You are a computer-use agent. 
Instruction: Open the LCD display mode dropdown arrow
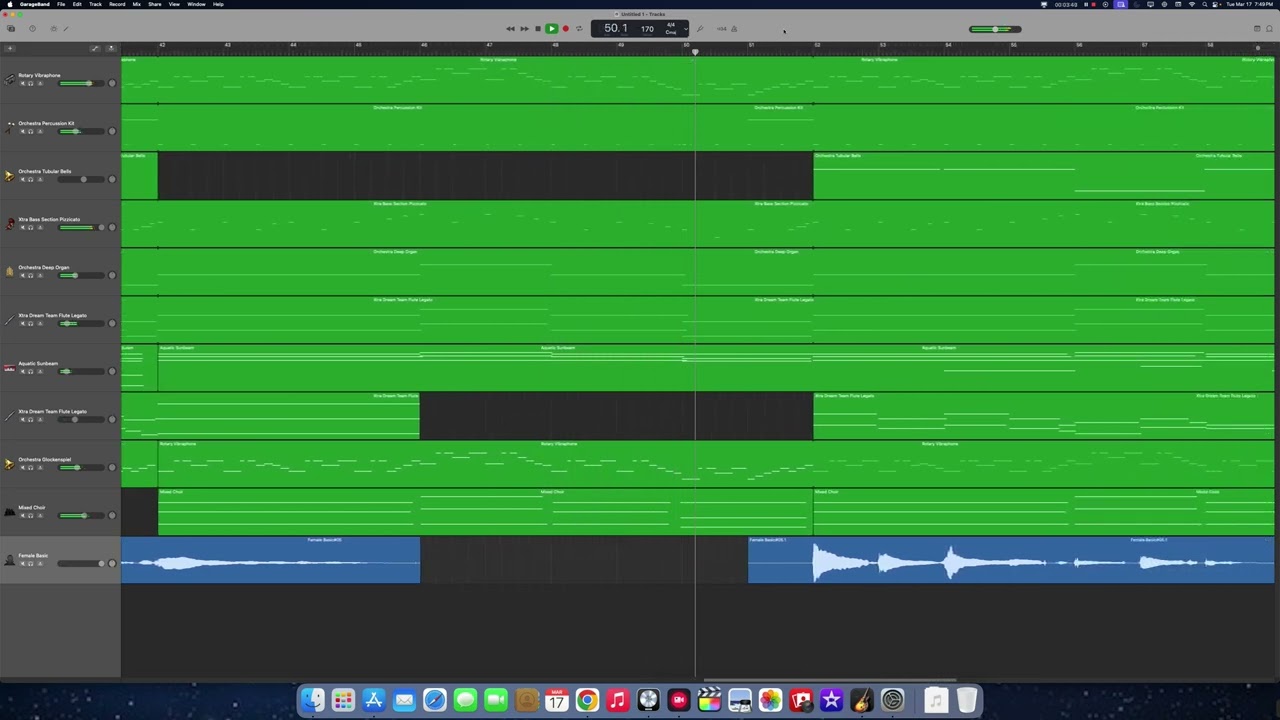686,29
